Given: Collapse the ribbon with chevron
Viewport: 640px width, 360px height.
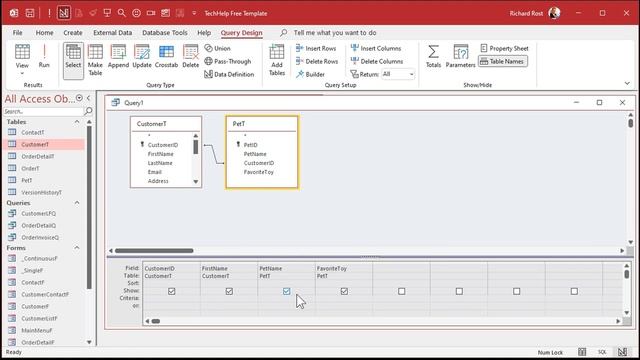Looking at the screenshot, I should (627, 83).
